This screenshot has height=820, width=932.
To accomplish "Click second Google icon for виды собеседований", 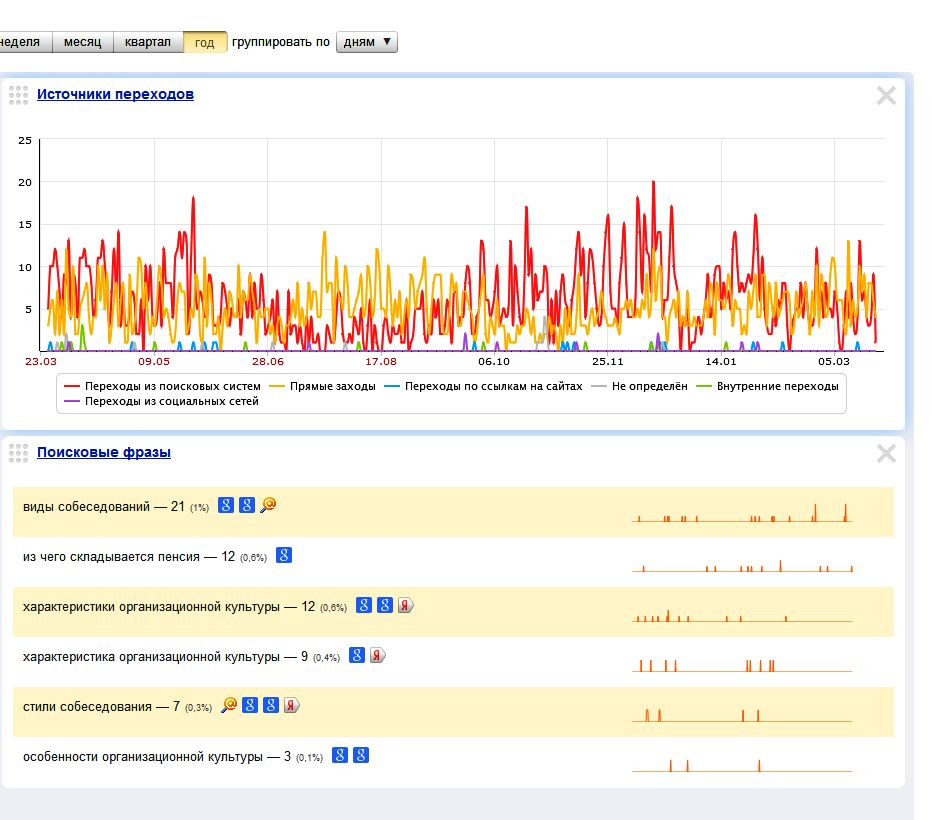I will point(247,505).
